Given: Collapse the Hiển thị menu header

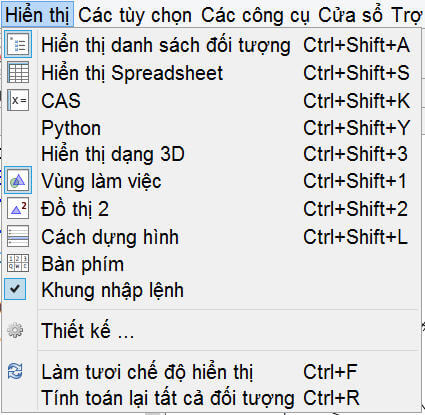Looking at the screenshot, I should (x=37, y=15).
